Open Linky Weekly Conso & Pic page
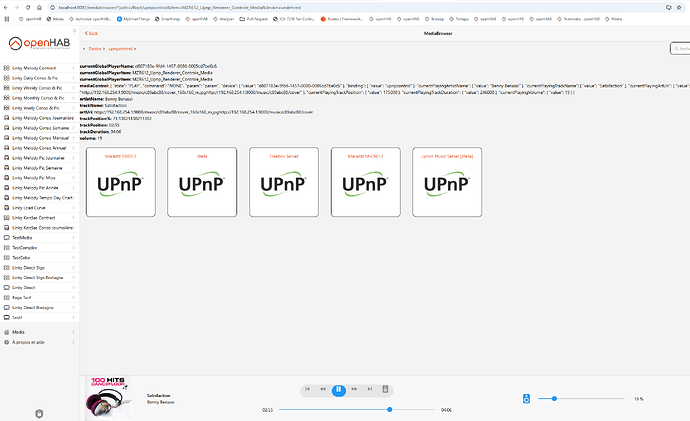Viewport: 690px width, 421px height. pos(40,88)
